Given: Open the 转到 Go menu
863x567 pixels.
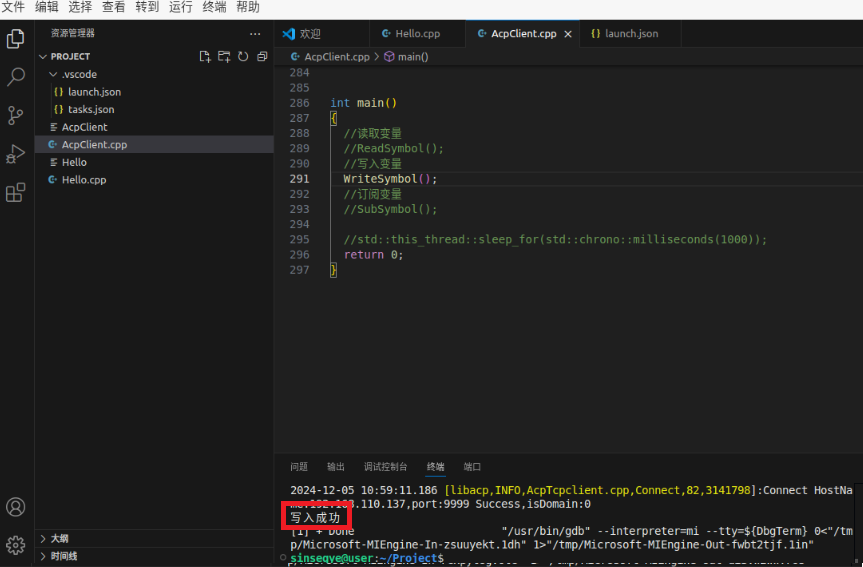Looking at the screenshot, I should tap(148, 7).
